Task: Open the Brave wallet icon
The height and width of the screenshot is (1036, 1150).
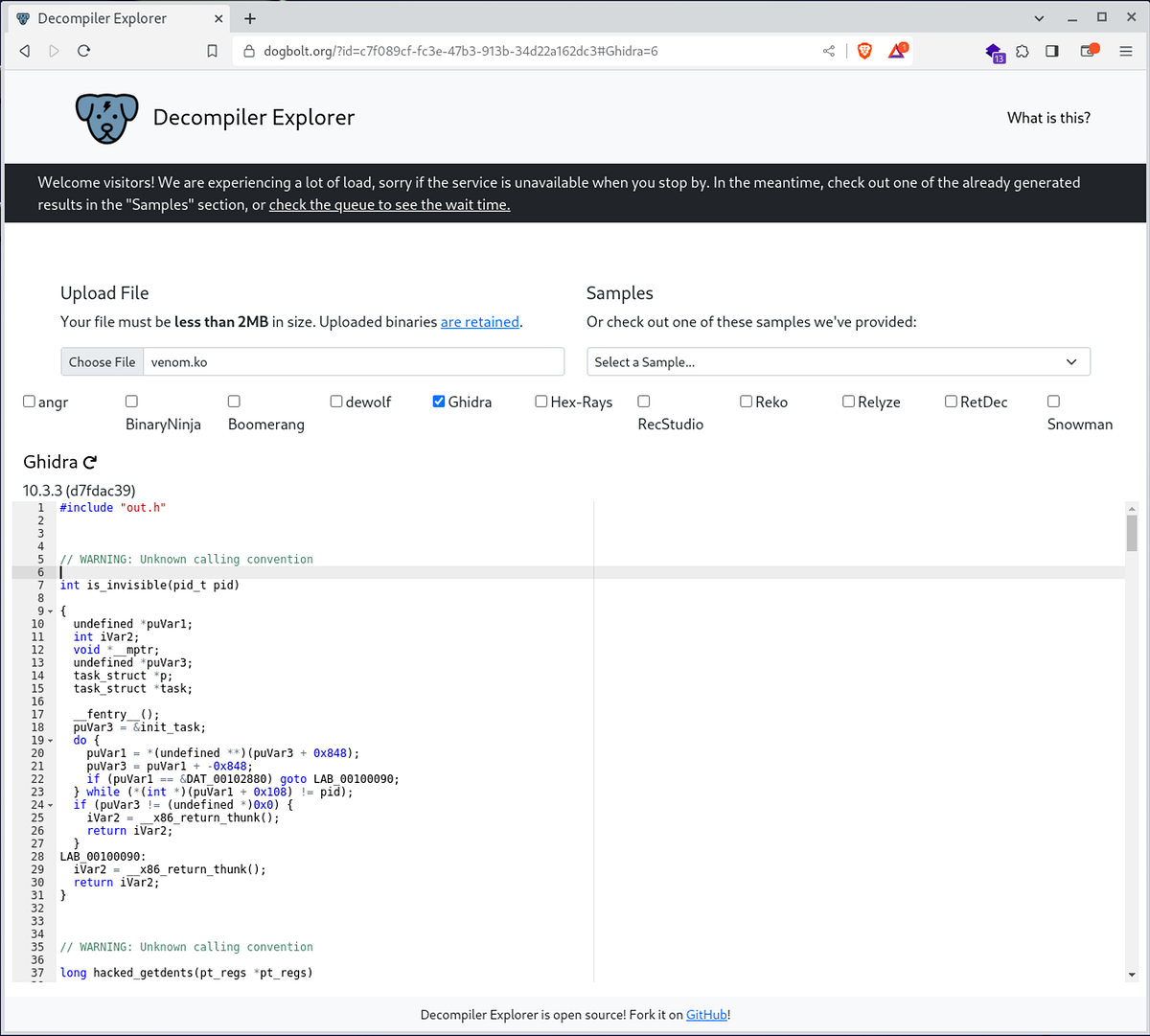Action: tap(1090, 50)
